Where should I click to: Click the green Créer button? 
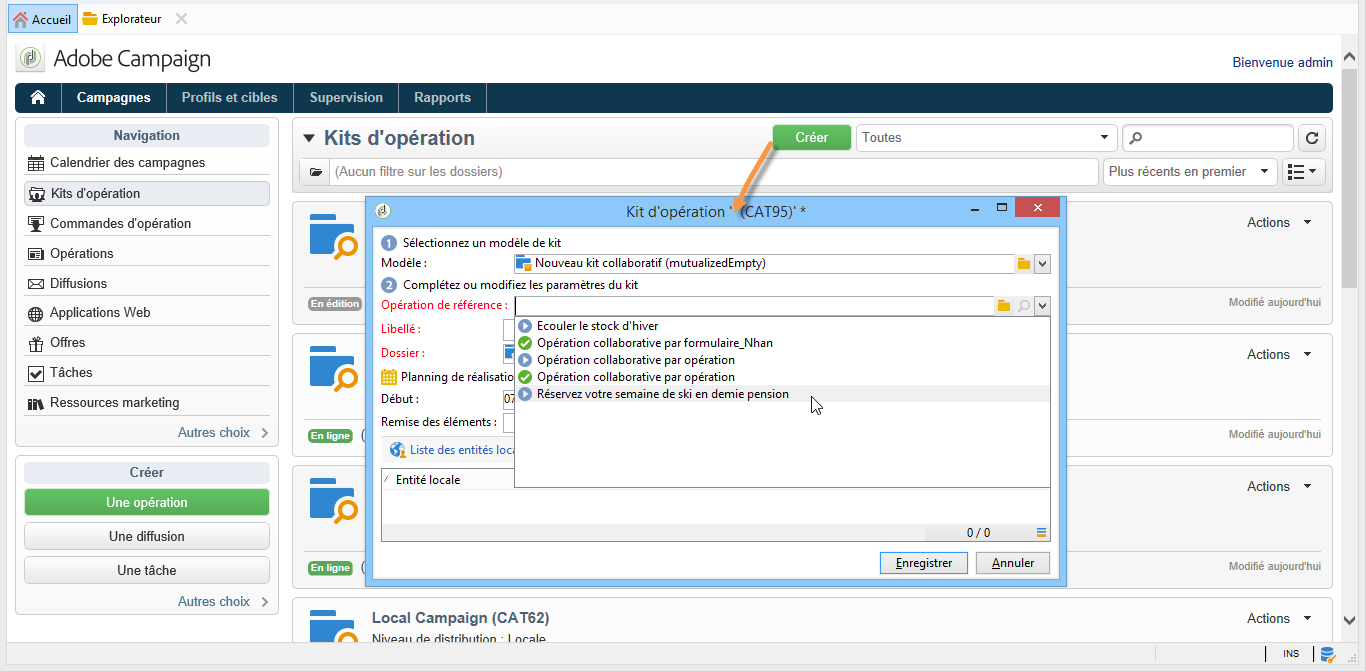pyautogui.click(x=811, y=138)
